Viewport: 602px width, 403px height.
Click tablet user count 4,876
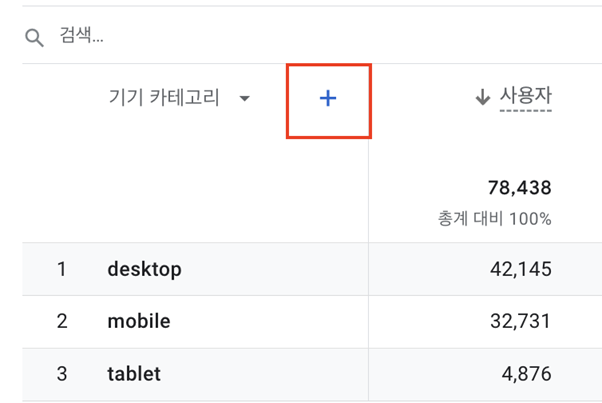pos(526,374)
